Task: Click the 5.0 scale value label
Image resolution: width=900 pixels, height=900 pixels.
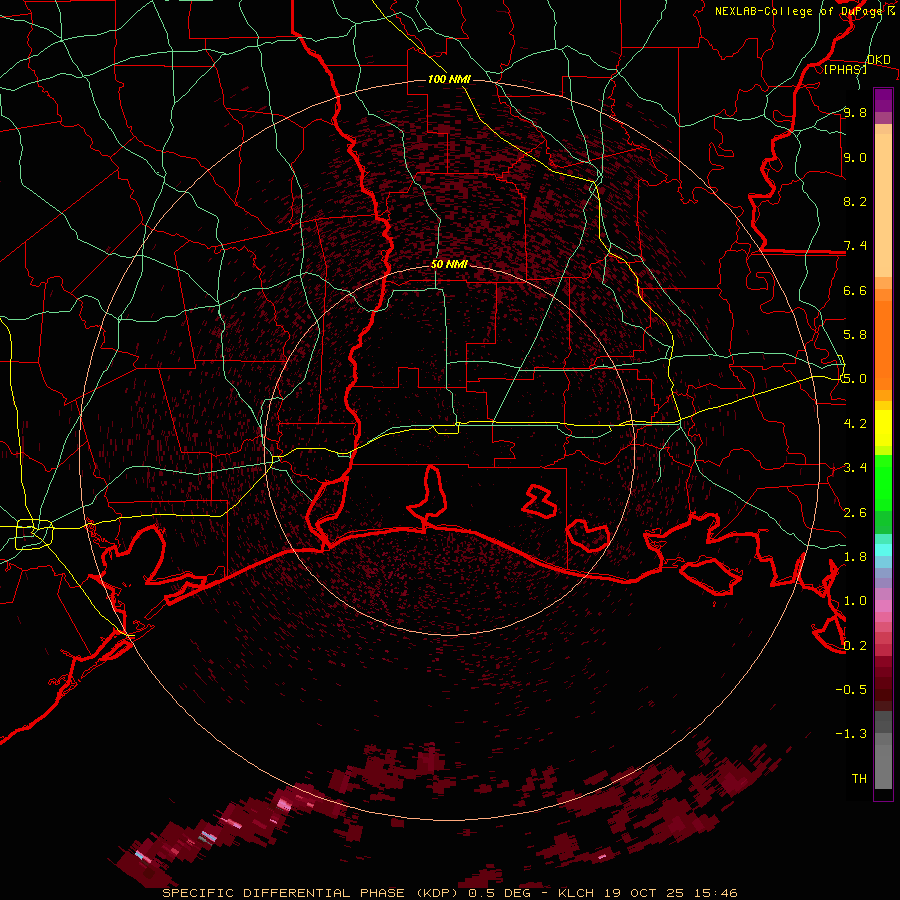Action: [x=854, y=379]
